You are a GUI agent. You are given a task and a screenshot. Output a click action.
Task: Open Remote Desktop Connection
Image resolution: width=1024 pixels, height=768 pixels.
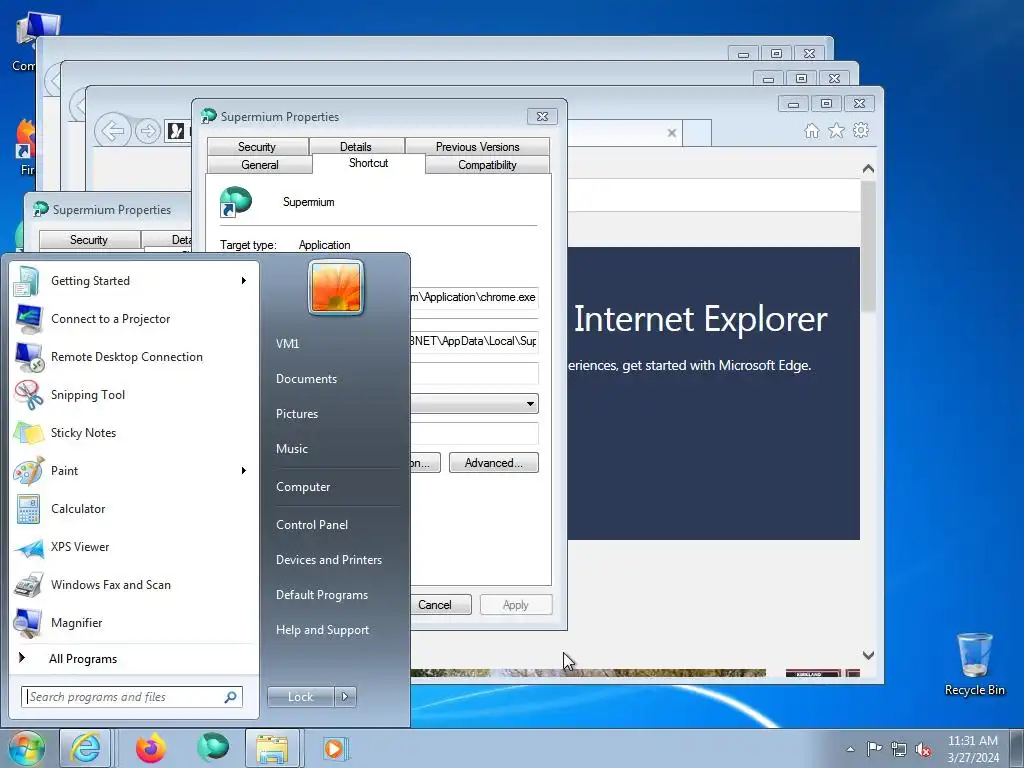pos(134,357)
